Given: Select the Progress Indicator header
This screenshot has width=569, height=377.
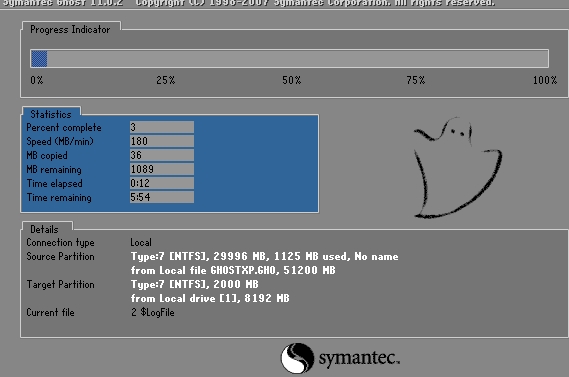Looking at the screenshot, I should tap(70, 29).
